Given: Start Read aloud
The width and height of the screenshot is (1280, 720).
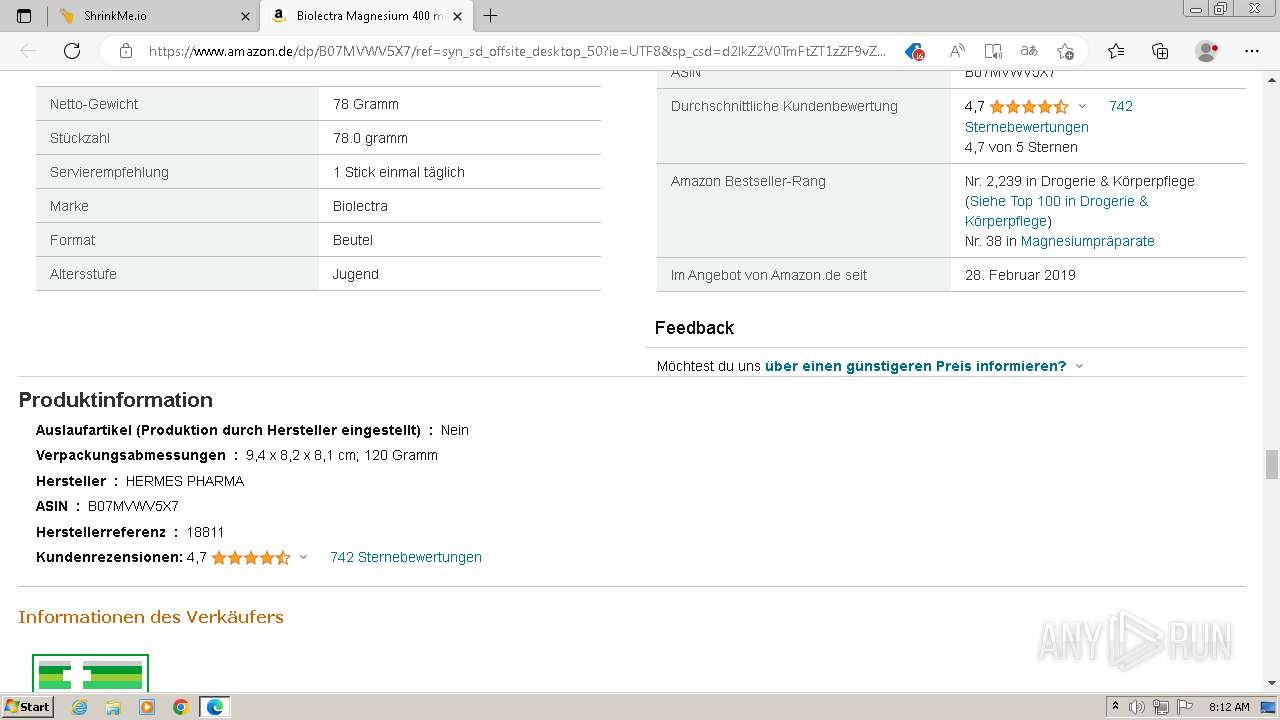Looking at the screenshot, I should click(957, 51).
